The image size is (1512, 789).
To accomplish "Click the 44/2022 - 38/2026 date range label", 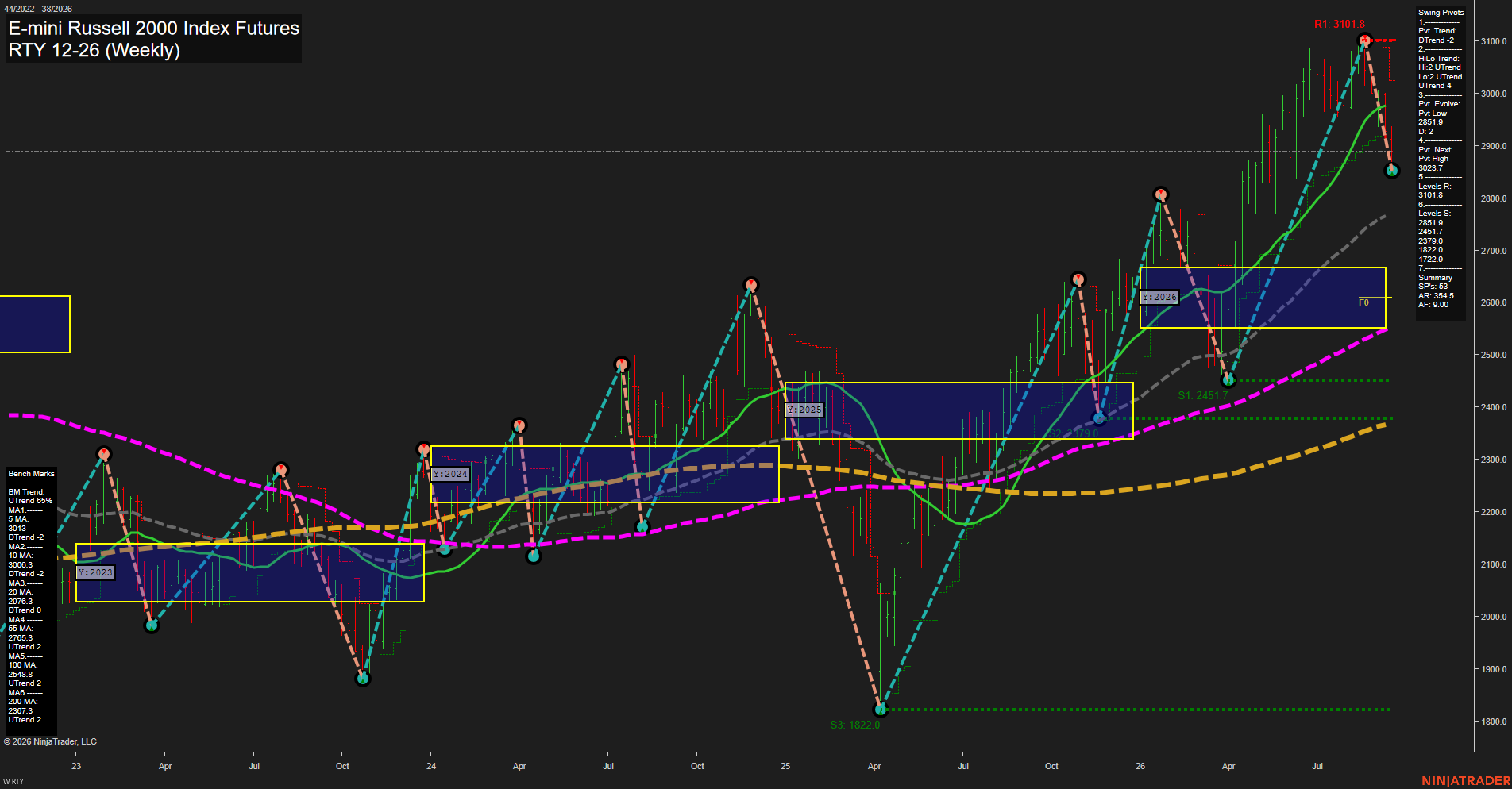I will point(37,9).
